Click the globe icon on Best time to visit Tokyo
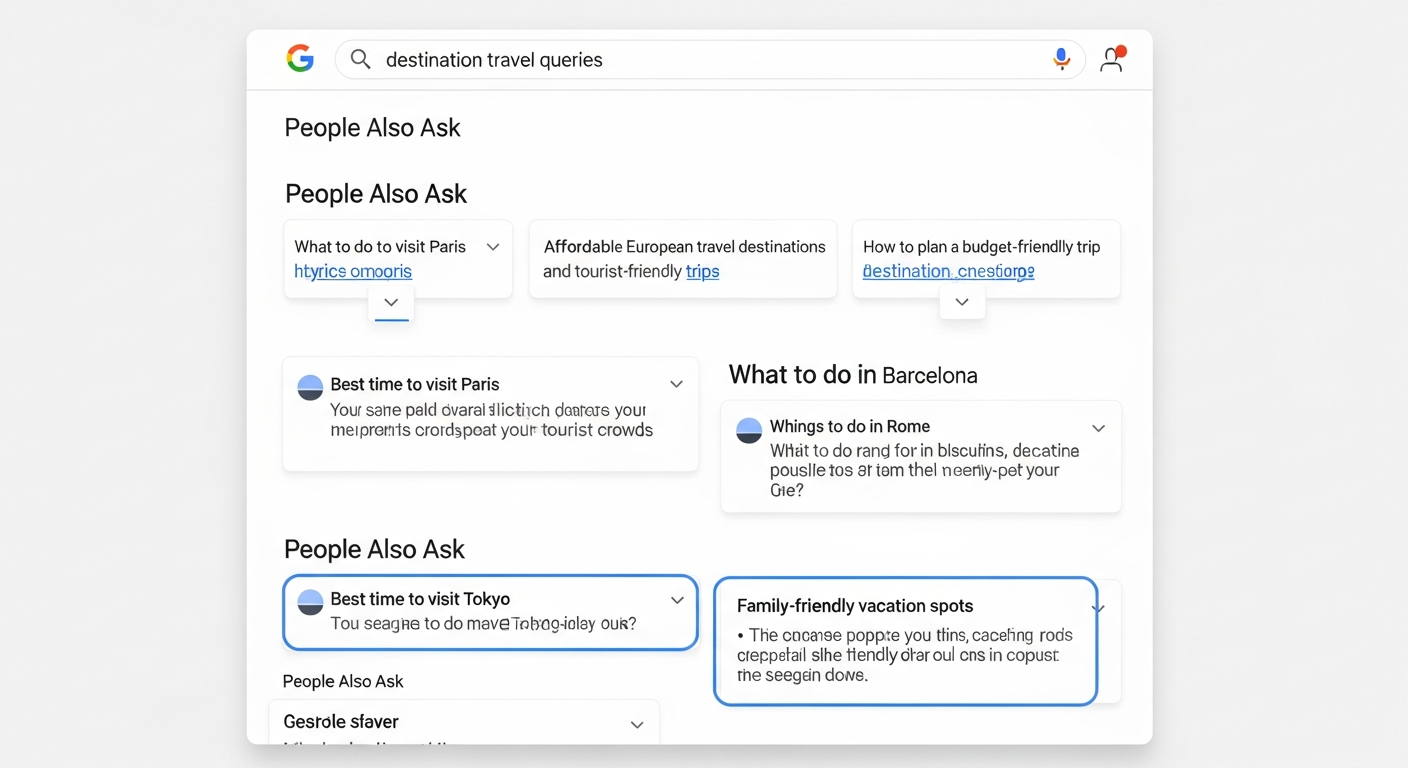 point(310,601)
